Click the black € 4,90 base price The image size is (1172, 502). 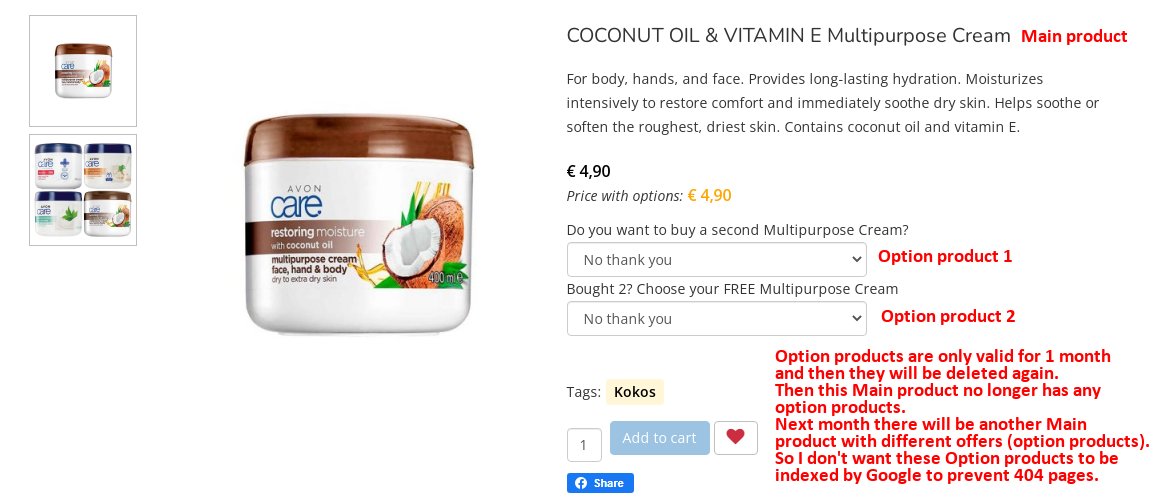[588, 171]
